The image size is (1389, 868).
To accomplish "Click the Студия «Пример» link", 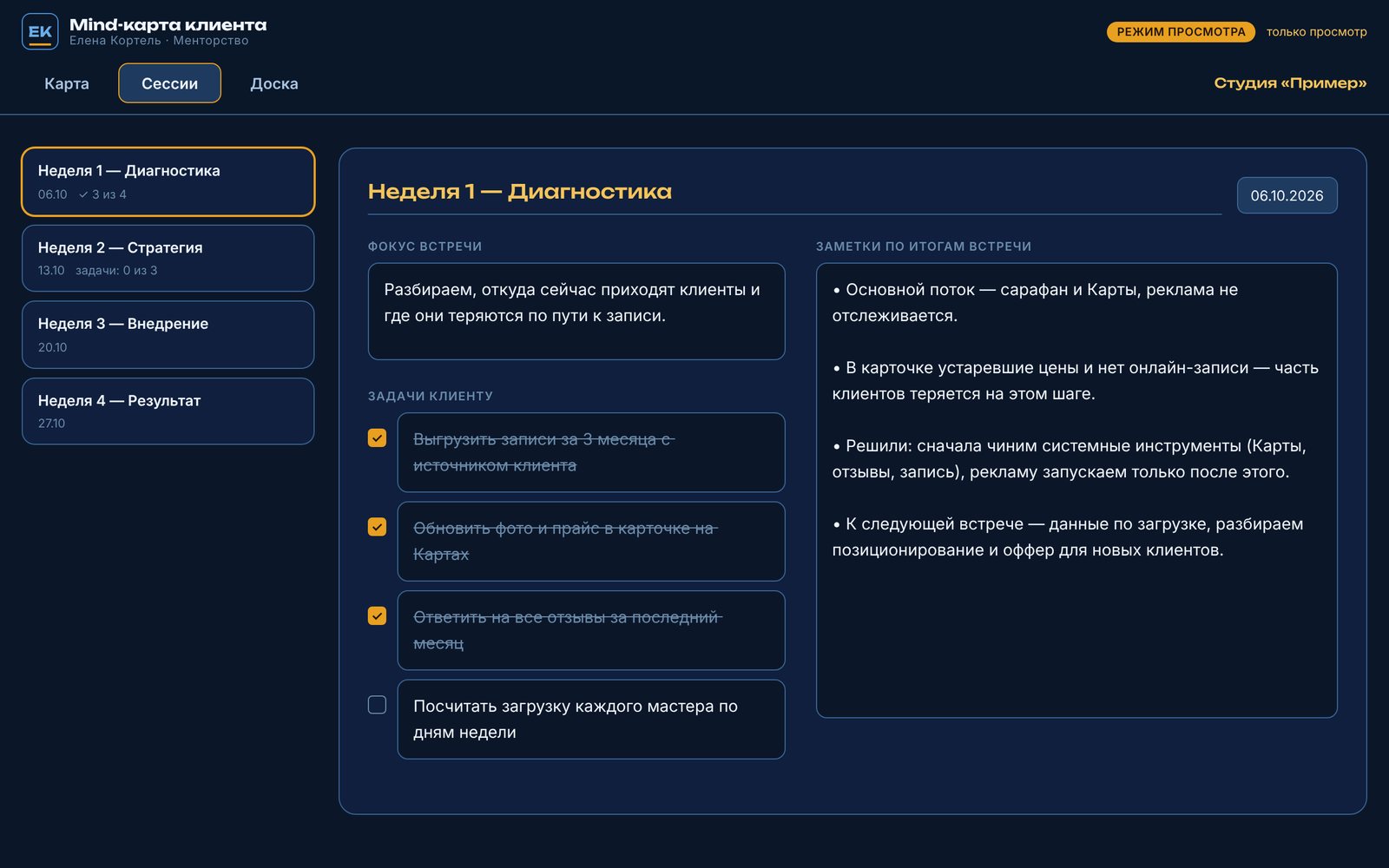I will click(x=1290, y=83).
